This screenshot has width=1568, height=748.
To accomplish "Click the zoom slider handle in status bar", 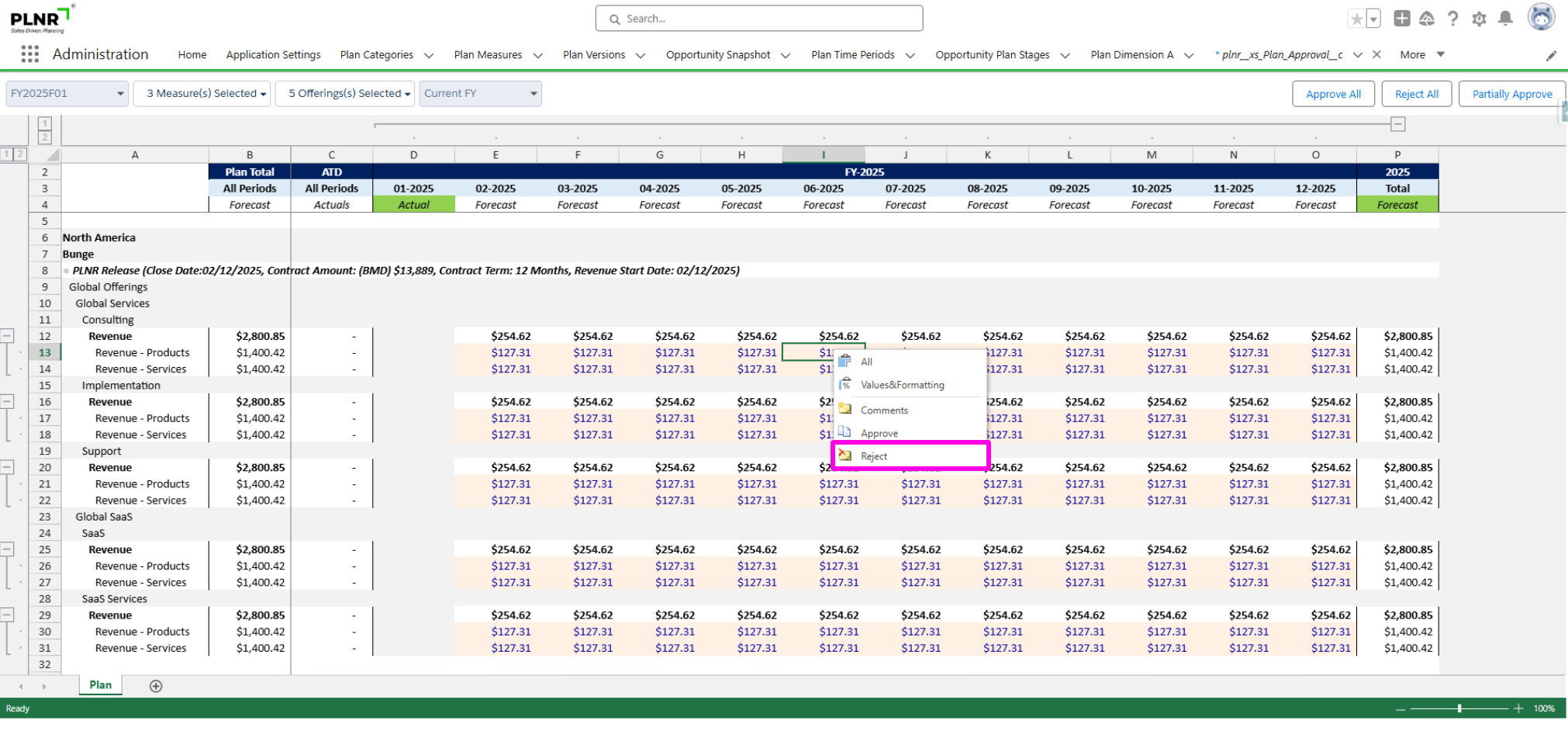I will pos(1459,708).
